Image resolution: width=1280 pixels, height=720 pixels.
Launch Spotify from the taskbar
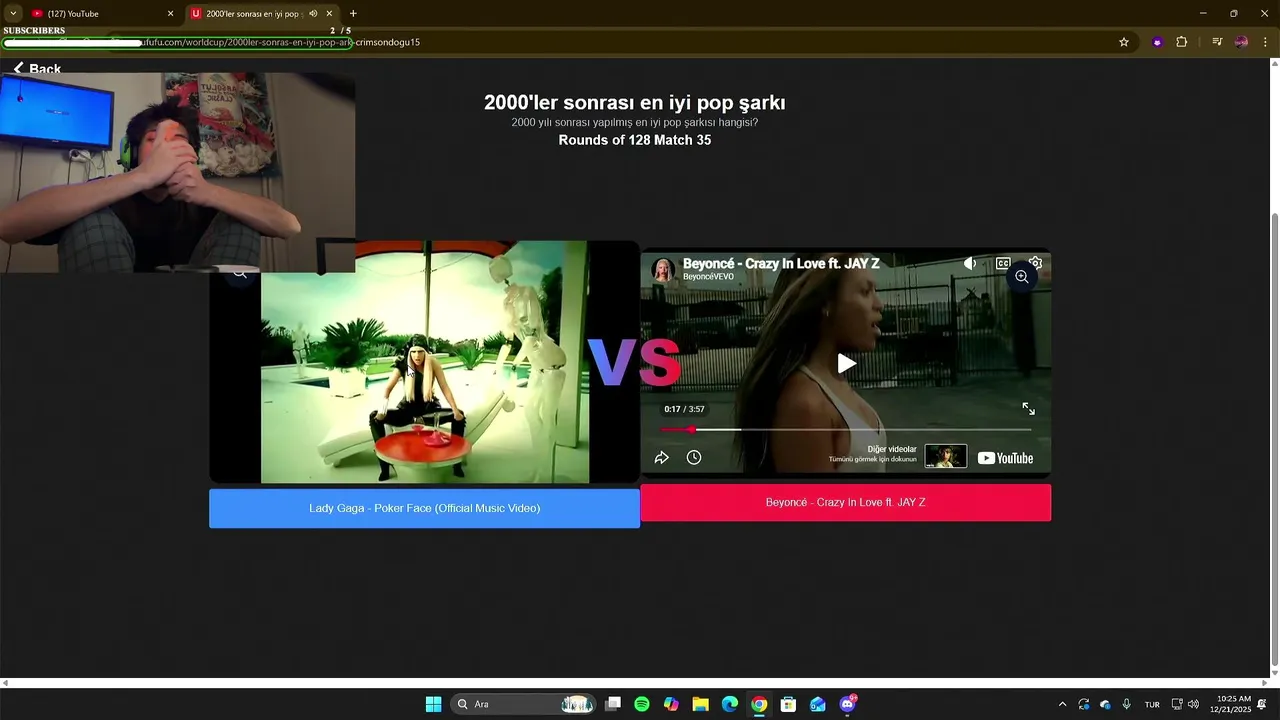point(642,704)
